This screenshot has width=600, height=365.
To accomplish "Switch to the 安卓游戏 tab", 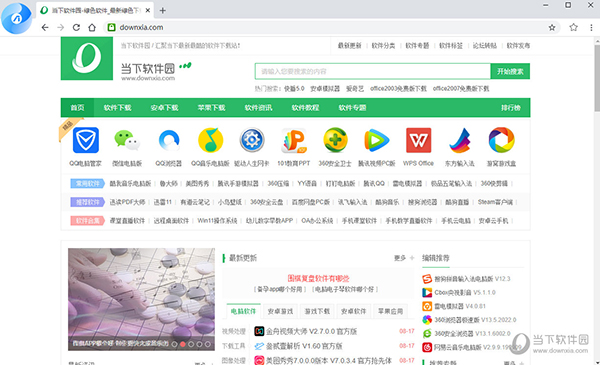I will [280, 311].
